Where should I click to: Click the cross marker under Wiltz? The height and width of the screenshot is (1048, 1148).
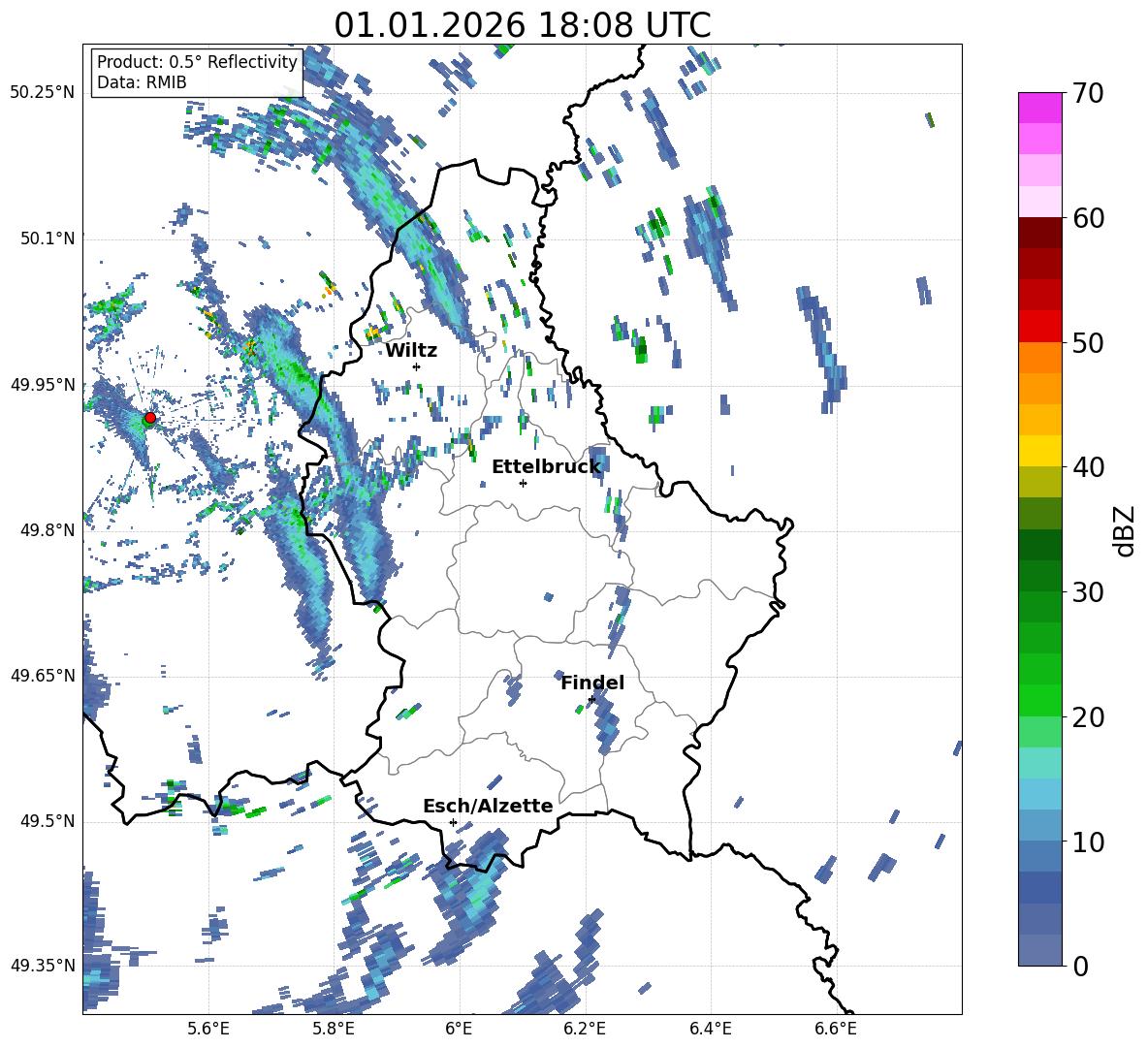[417, 366]
